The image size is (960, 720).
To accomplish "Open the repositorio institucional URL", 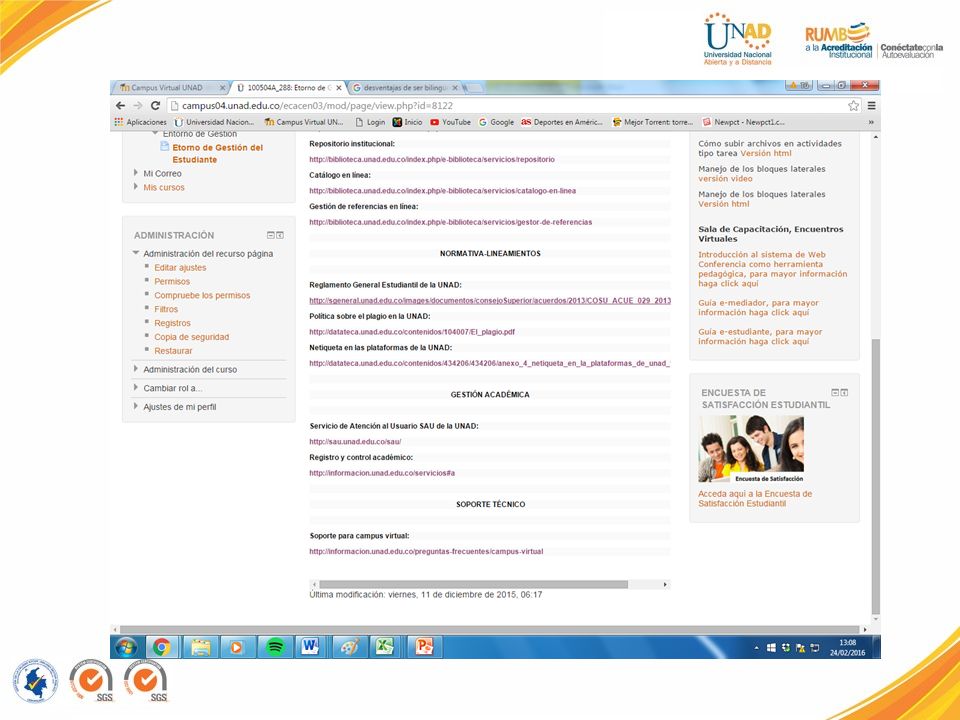I will pyautogui.click(x=432, y=159).
